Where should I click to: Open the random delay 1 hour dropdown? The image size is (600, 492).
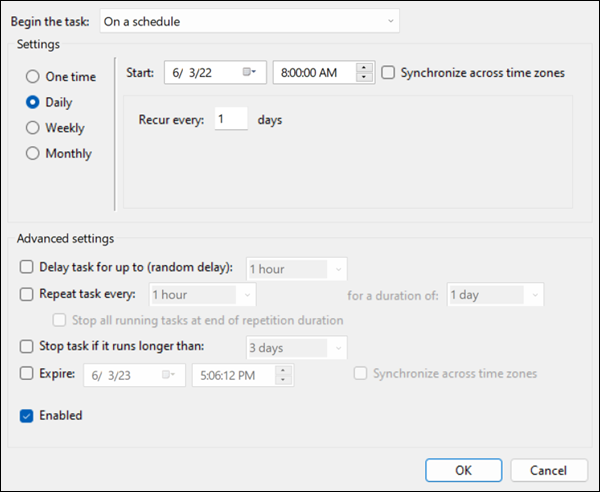[296, 269]
